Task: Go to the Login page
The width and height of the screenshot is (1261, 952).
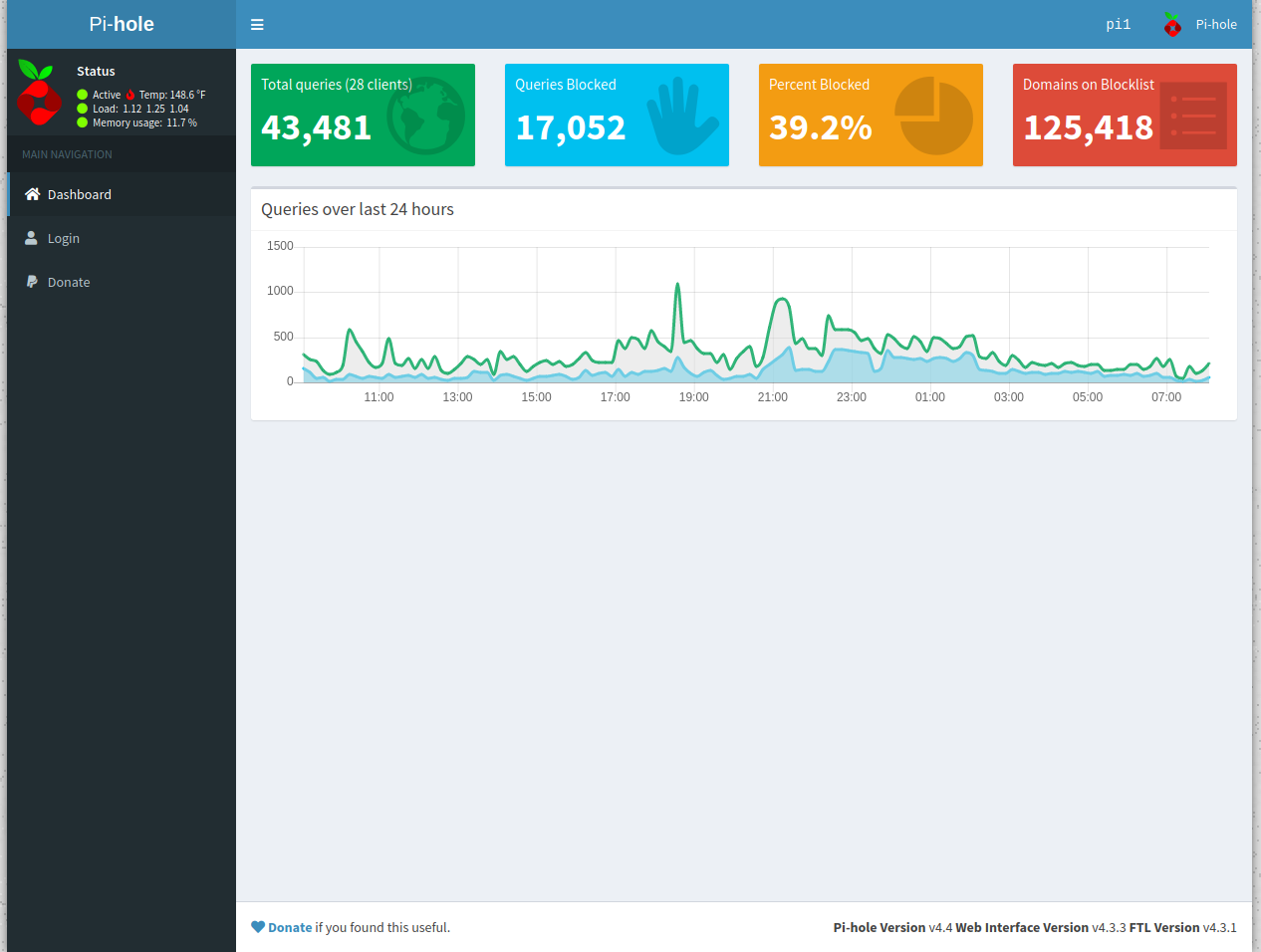Action: pyautogui.click(x=64, y=238)
